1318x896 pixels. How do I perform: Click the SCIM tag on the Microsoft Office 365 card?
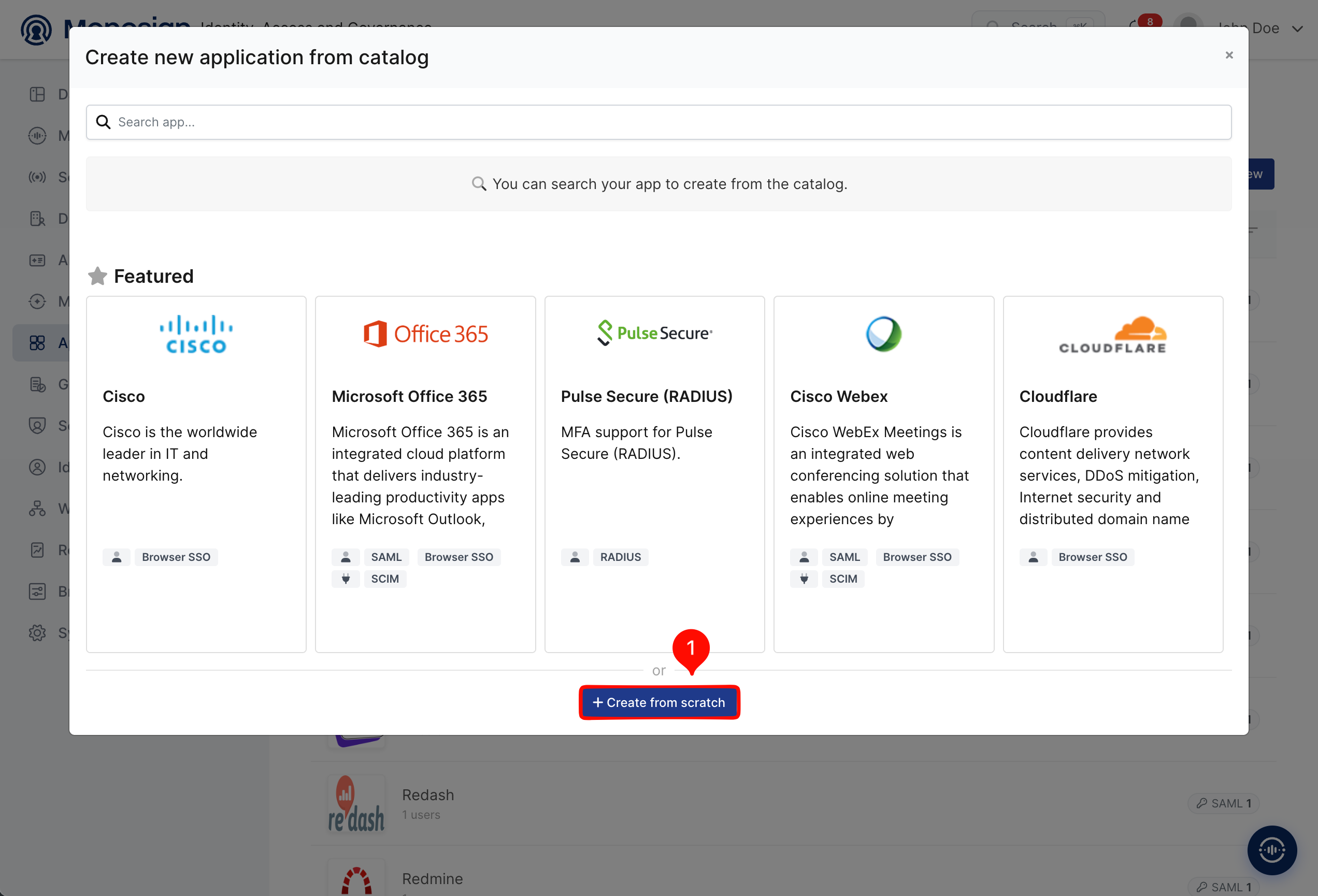385,579
